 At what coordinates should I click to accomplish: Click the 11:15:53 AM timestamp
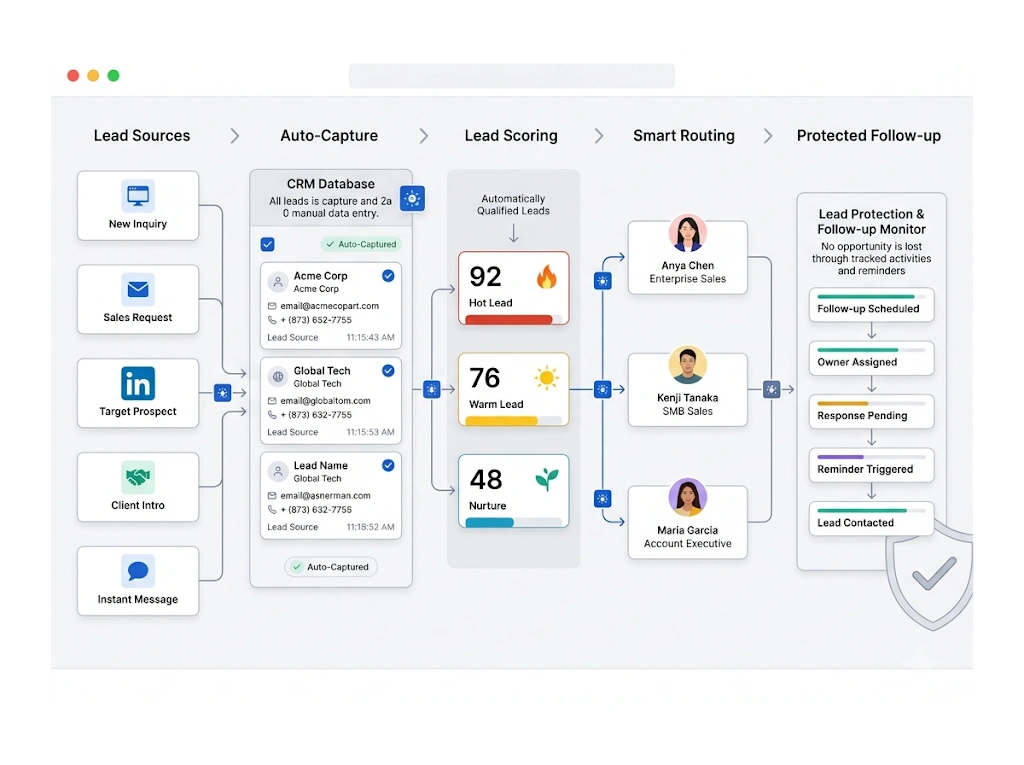370,432
